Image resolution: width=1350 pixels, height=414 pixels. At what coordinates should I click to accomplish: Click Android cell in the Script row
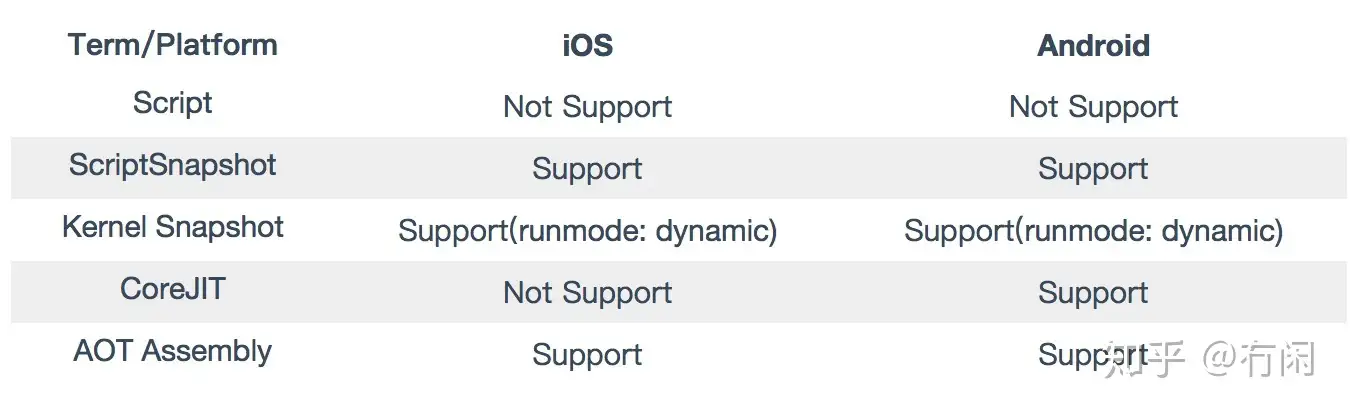tap(1093, 107)
